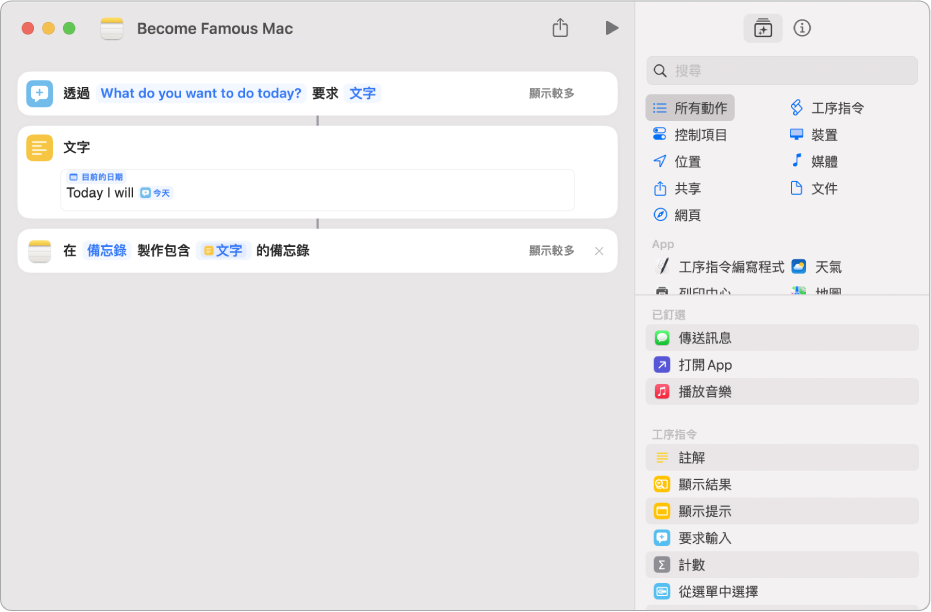Click the 傳送訊息 action
The height and width of the screenshot is (612, 931).
(782, 338)
